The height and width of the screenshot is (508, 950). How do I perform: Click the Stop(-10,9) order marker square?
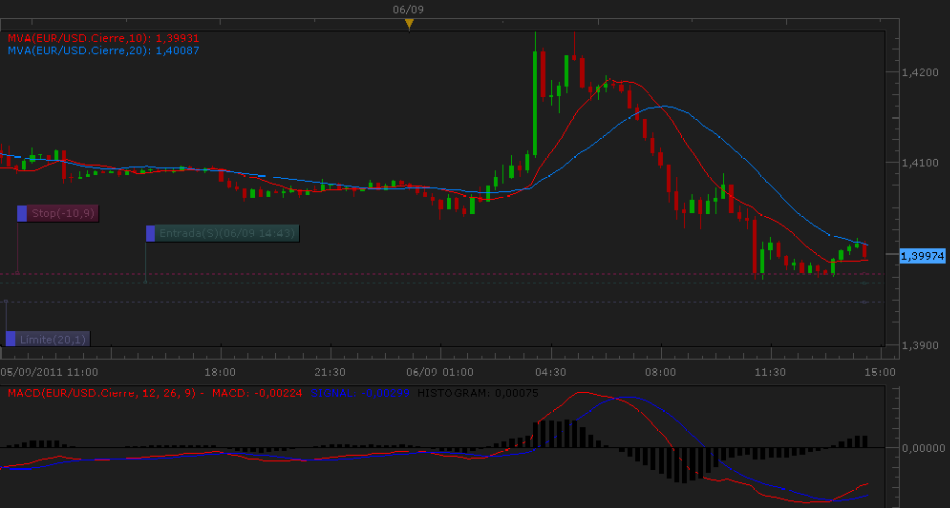(22, 213)
